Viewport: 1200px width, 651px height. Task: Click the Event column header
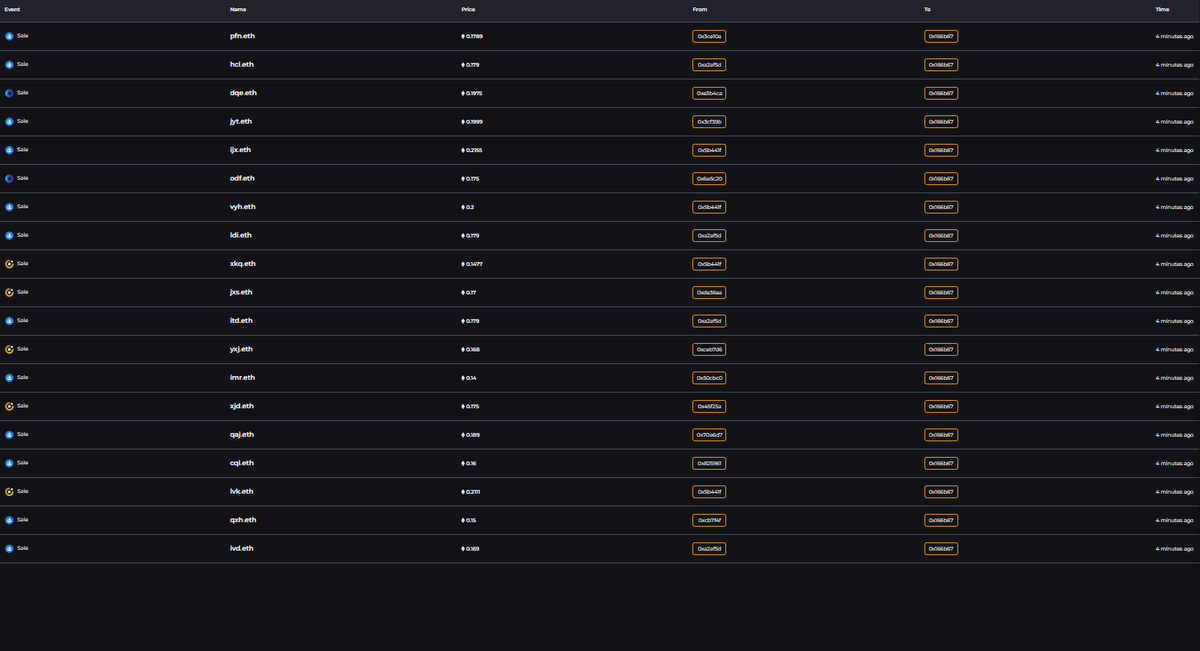coord(12,9)
